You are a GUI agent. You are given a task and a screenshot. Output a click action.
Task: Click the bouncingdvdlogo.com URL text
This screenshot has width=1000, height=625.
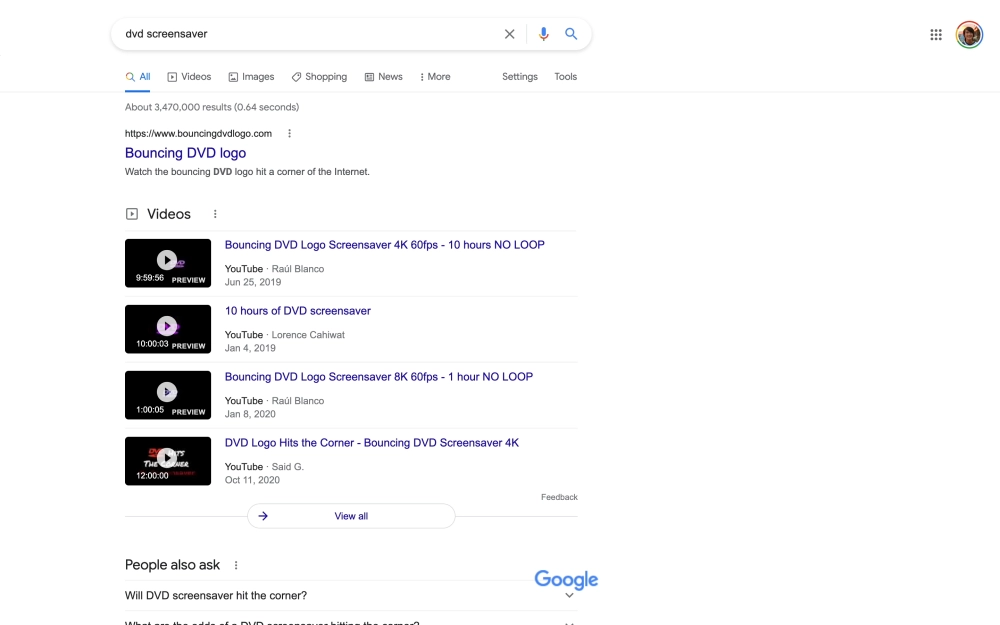point(198,133)
